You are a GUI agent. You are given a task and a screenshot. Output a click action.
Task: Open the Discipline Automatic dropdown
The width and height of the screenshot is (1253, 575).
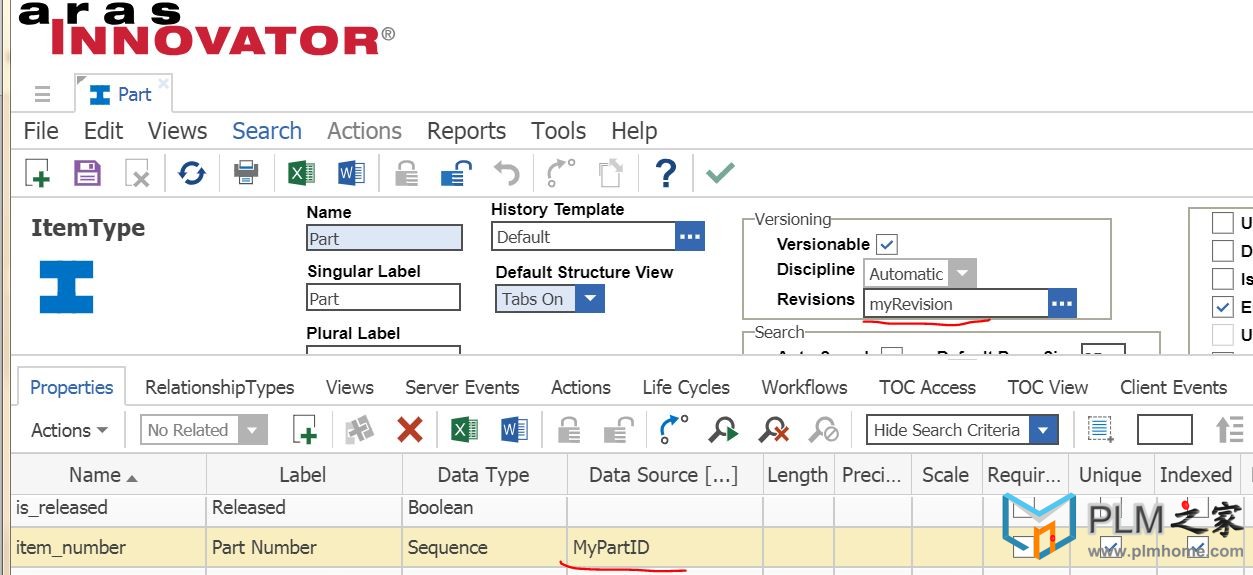tap(961, 273)
